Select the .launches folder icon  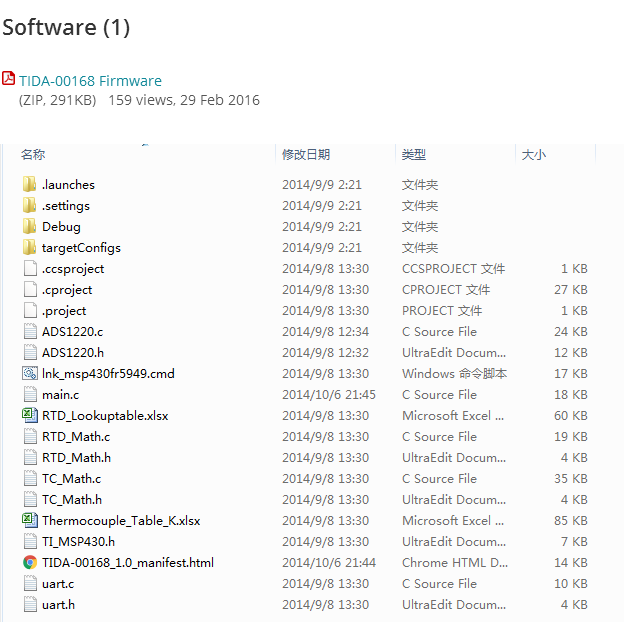(30, 184)
